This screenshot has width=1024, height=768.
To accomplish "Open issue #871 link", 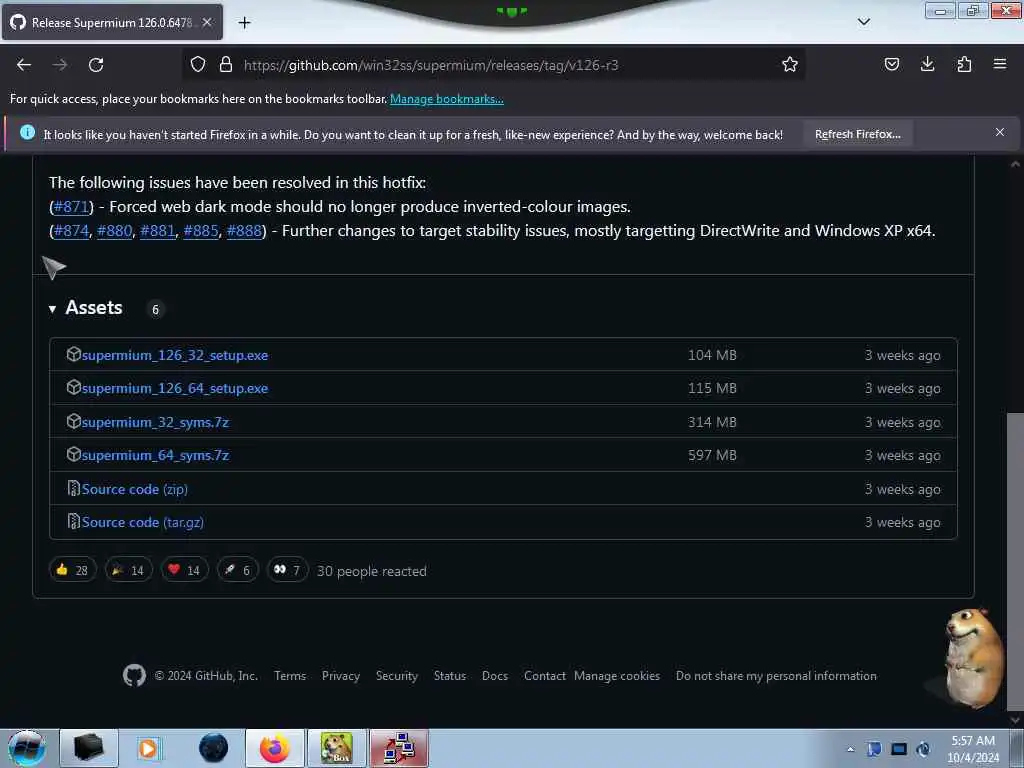I will 71,207.
